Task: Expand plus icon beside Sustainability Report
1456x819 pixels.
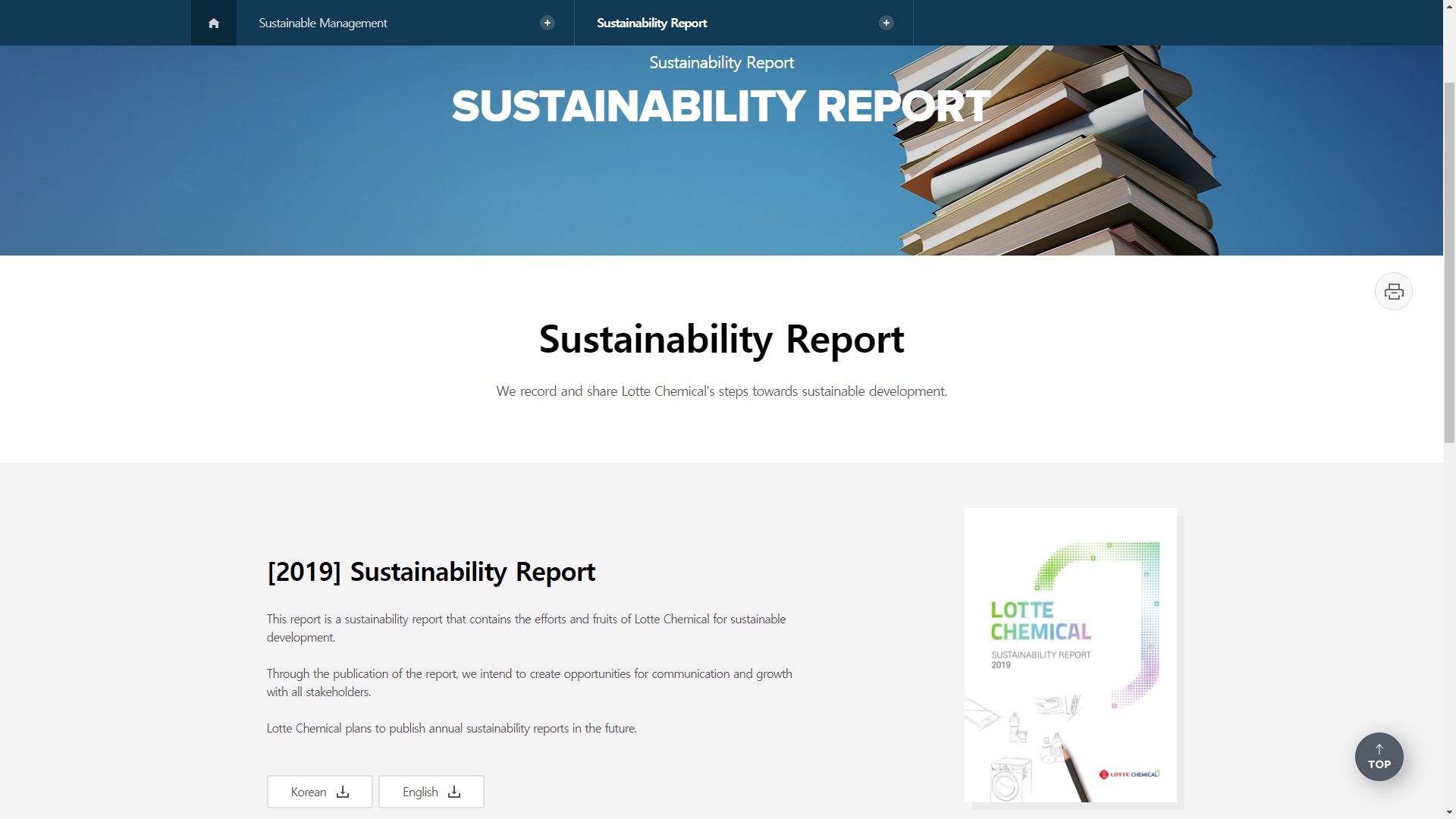Action: pyautogui.click(x=886, y=23)
